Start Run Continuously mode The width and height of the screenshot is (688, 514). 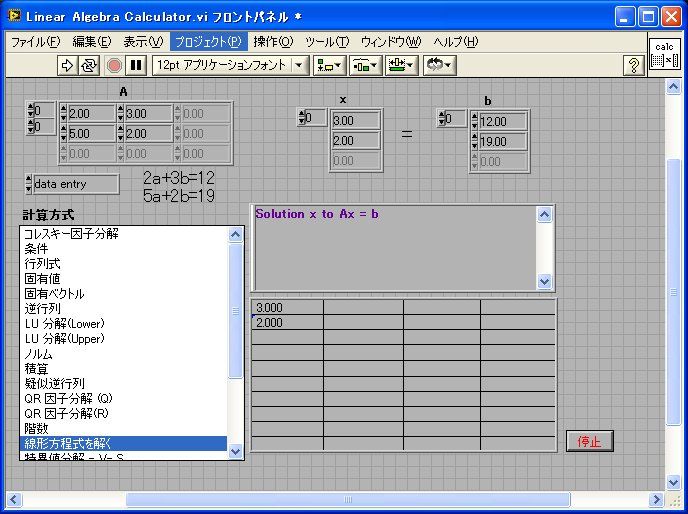tap(89, 65)
